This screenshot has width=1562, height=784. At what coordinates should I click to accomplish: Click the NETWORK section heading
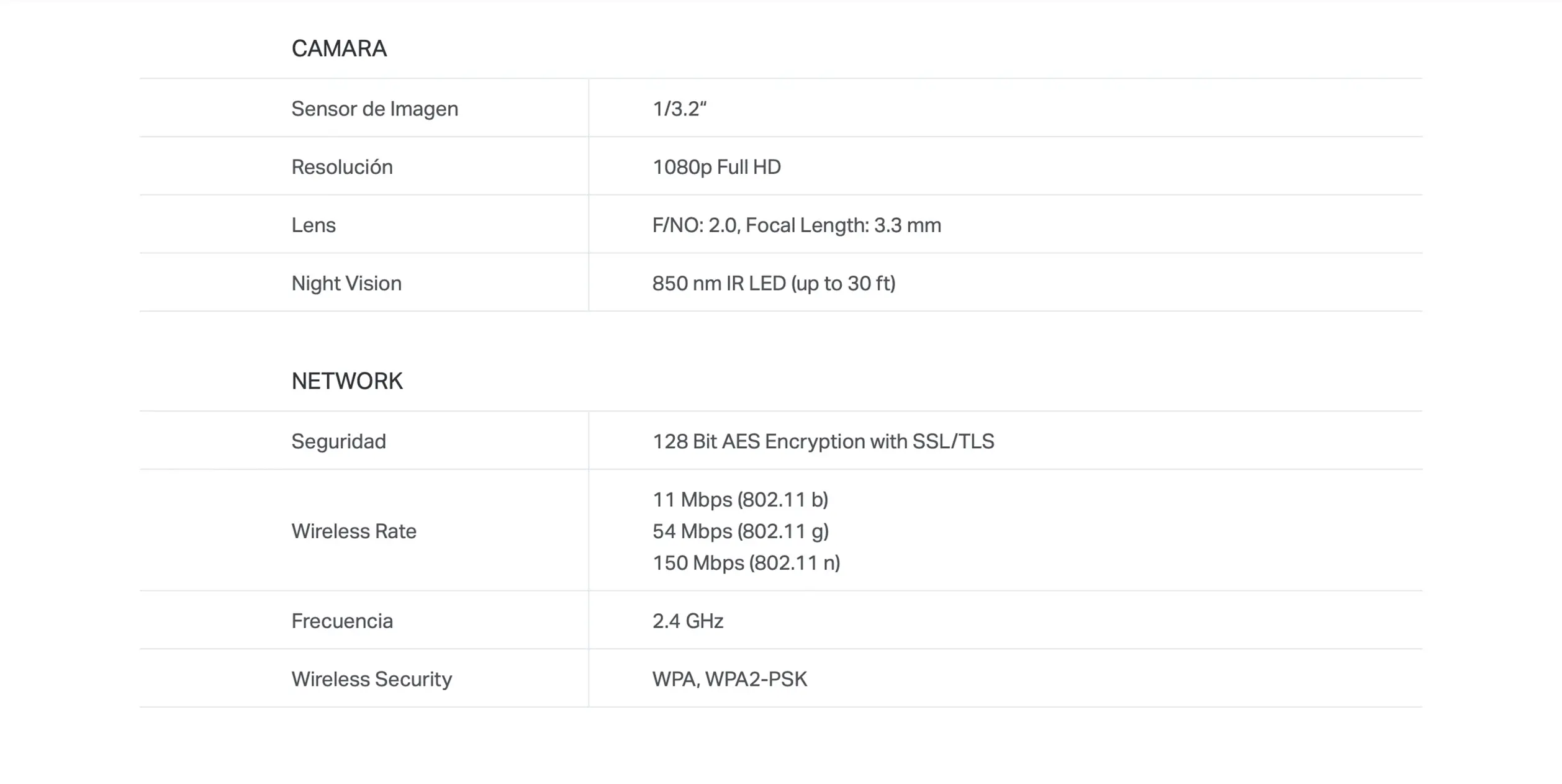(x=347, y=381)
